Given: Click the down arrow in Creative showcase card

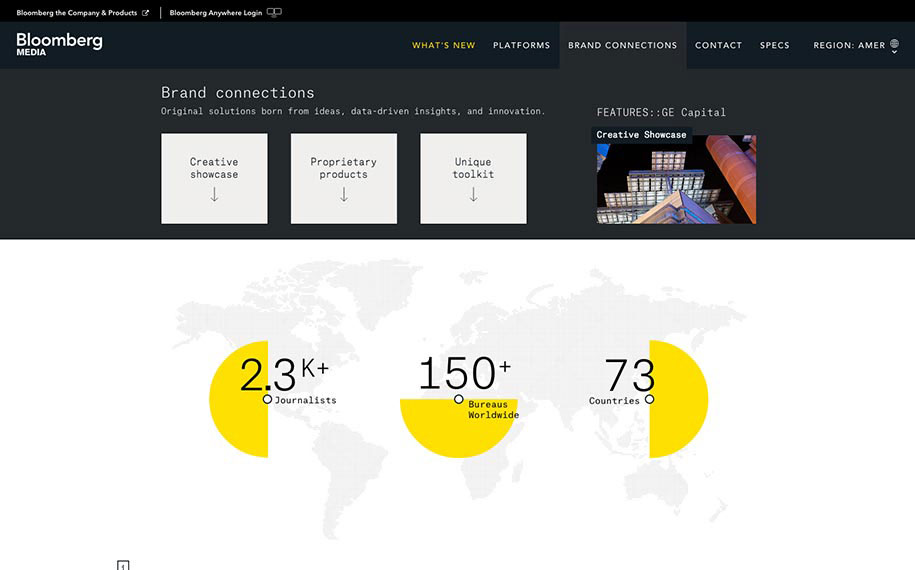Looking at the screenshot, I should click(214, 195).
